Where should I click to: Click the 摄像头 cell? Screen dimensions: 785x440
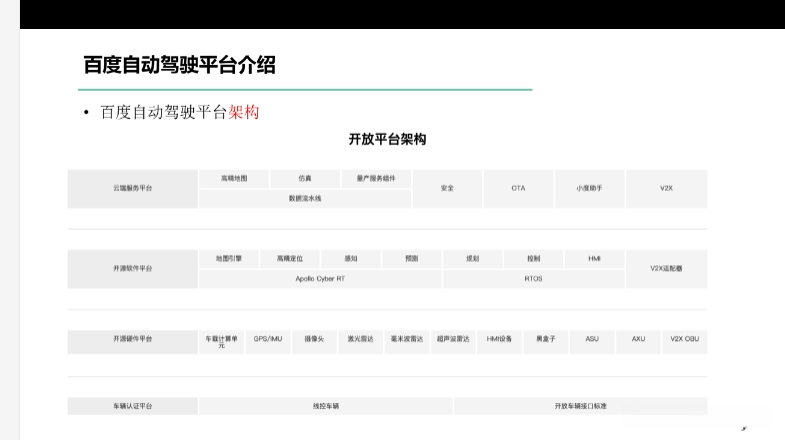click(x=314, y=342)
